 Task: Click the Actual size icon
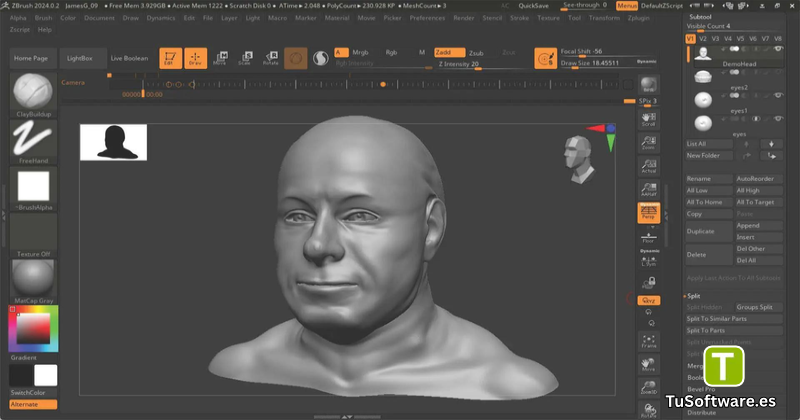(648, 166)
